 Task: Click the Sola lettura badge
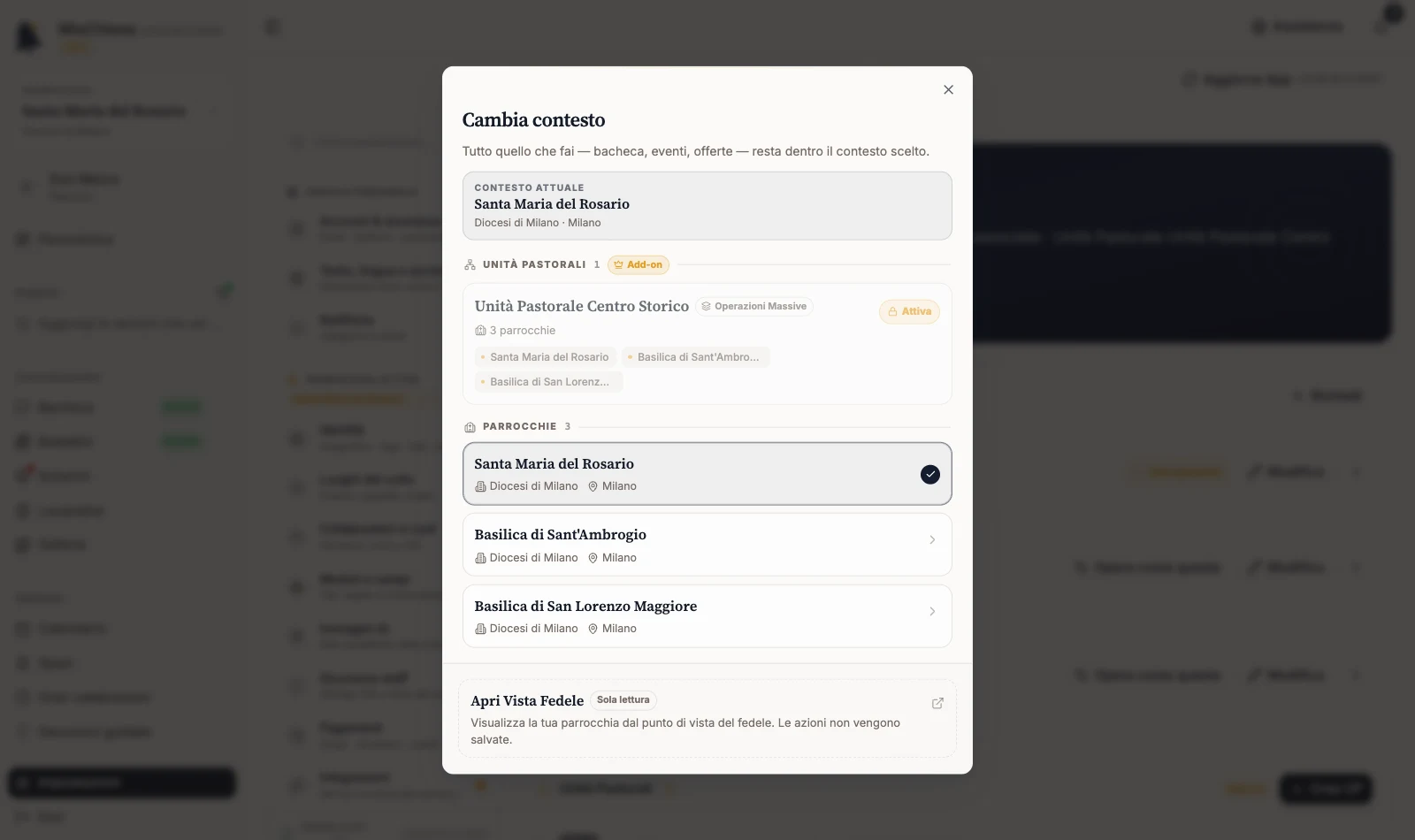[x=623, y=700]
